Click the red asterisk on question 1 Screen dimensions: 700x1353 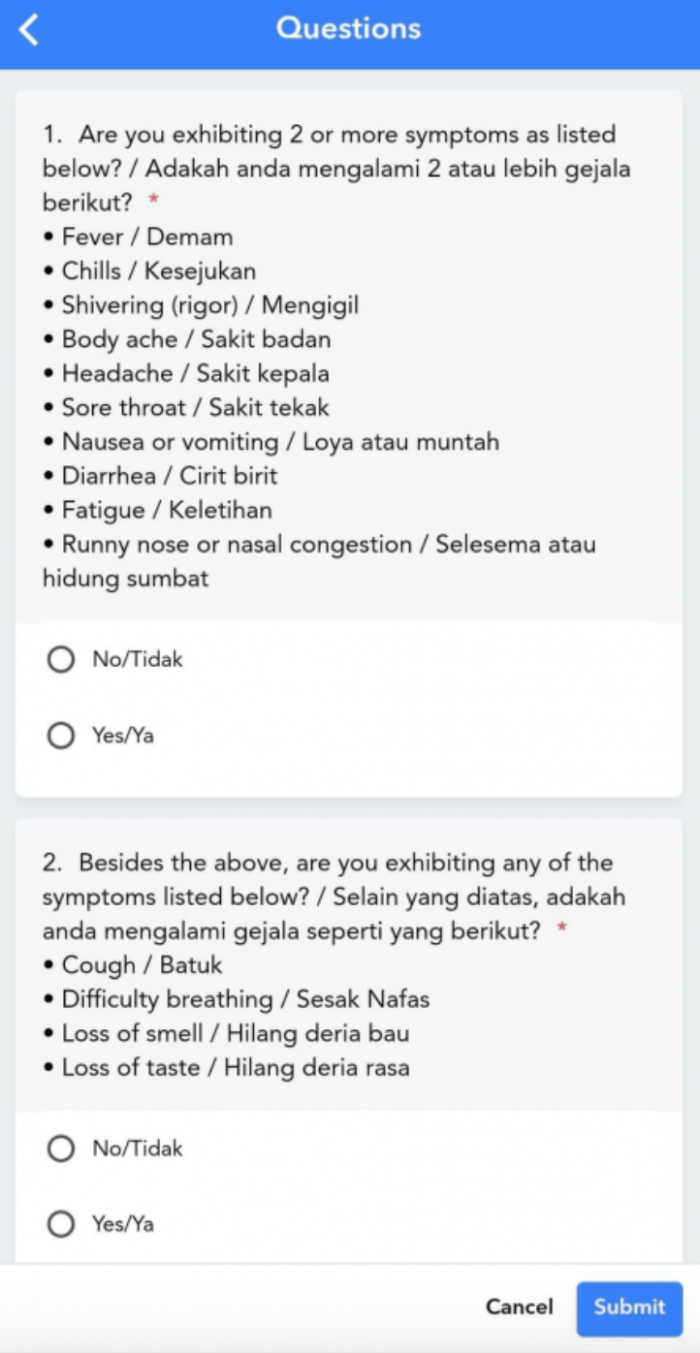coord(154,202)
